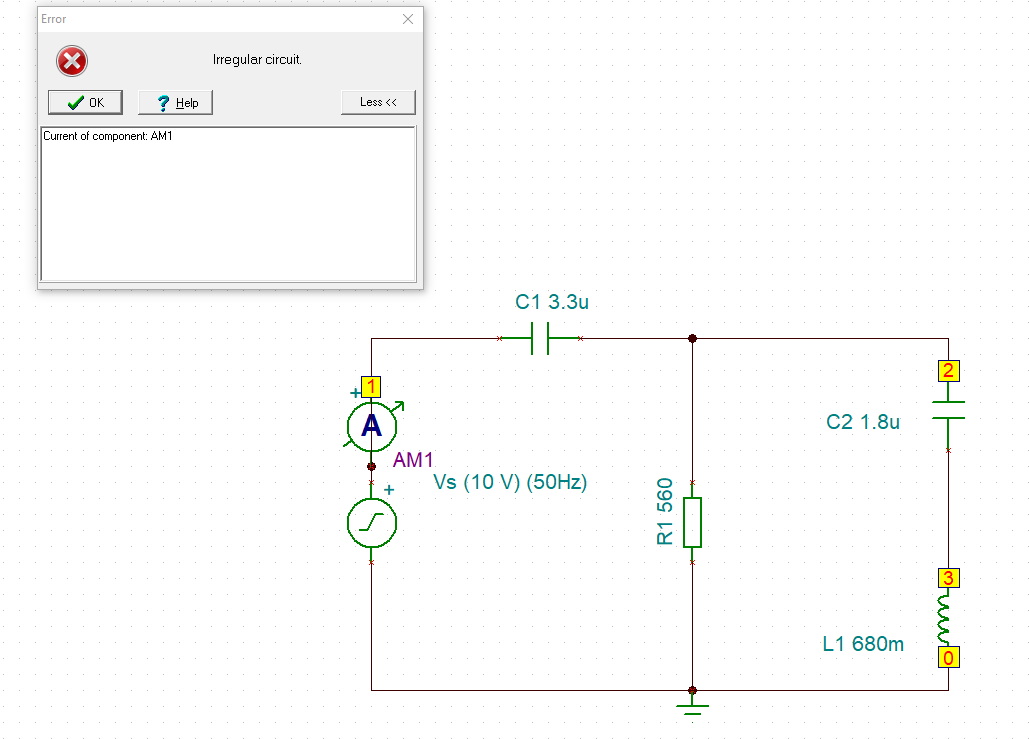Select node marker 1 near the ammeter
Viewport: 1029px width, 739px height.
click(370, 385)
